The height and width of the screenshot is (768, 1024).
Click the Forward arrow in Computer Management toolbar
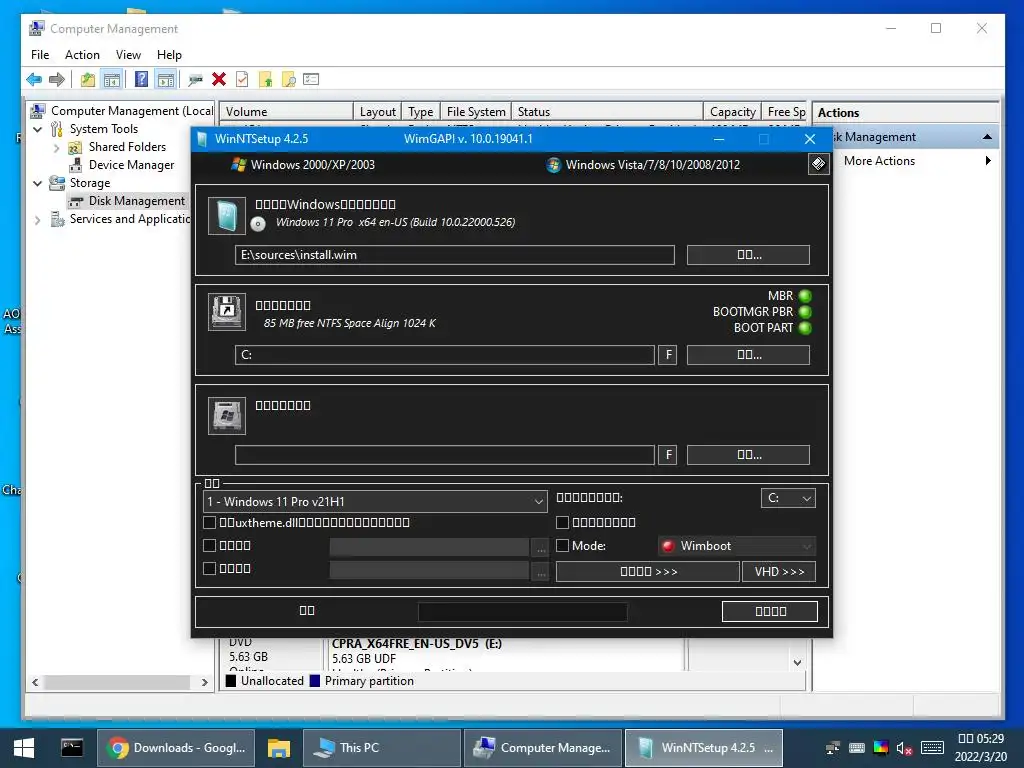tap(57, 80)
